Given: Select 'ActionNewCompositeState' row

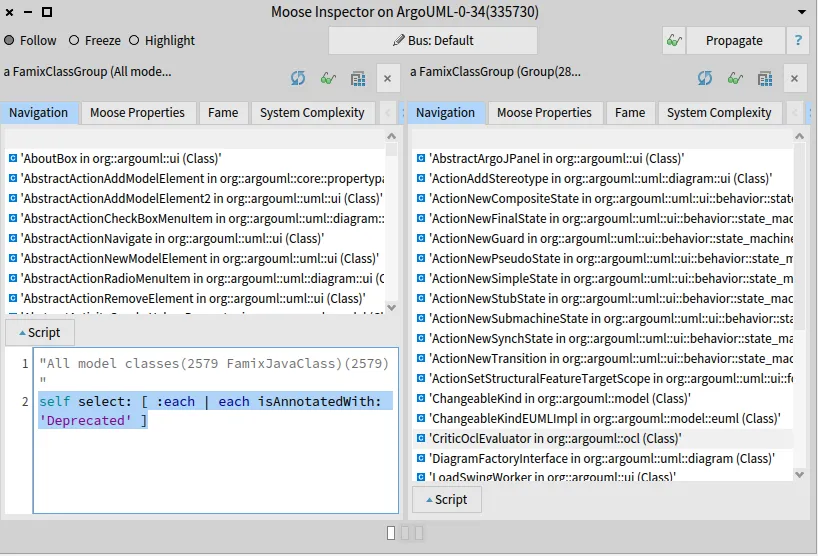Looking at the screenshot, I should click(604, 199).
